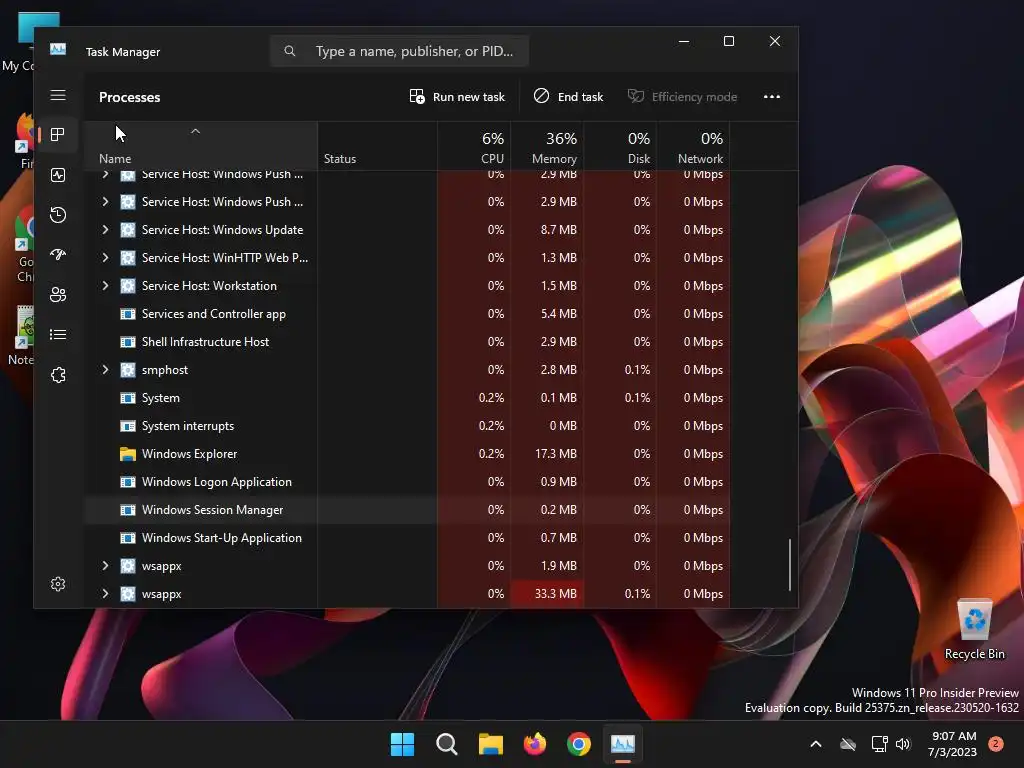1024x768 pixels.
Task: Click the System interrupts process icon
Action: tap(128, 426)
